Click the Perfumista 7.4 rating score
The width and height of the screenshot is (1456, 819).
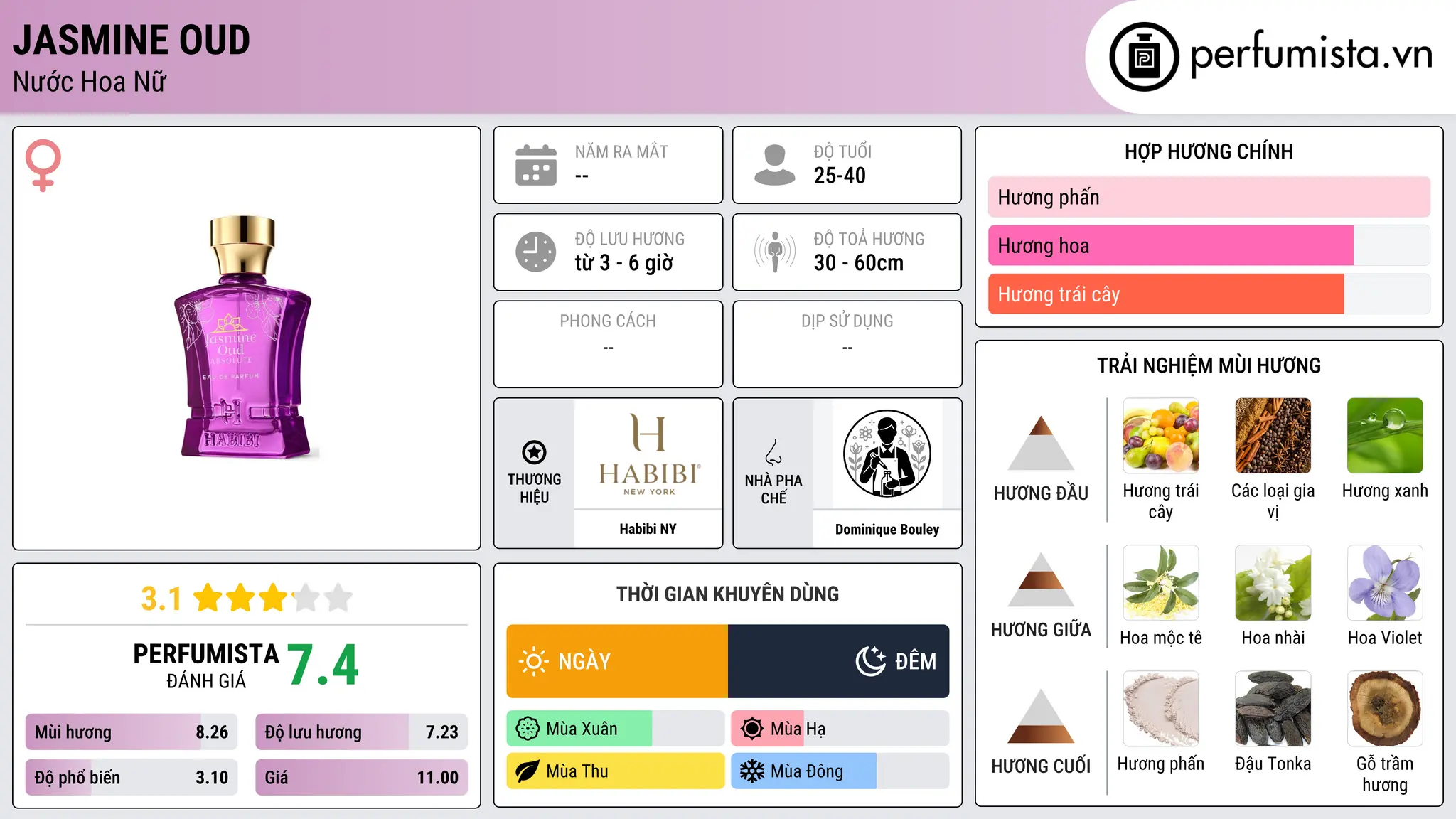pyautogui.click(x=323, y=665)
